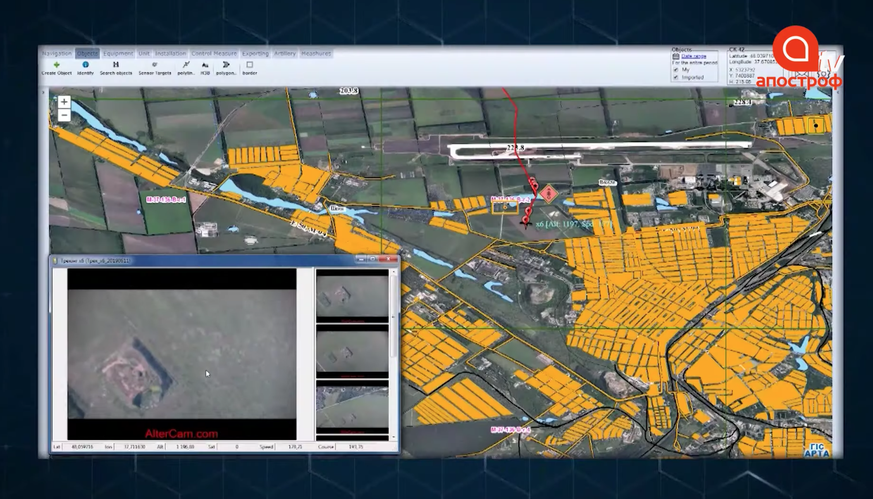
Task: Open the Date range link
Action: tap(694, 56)
